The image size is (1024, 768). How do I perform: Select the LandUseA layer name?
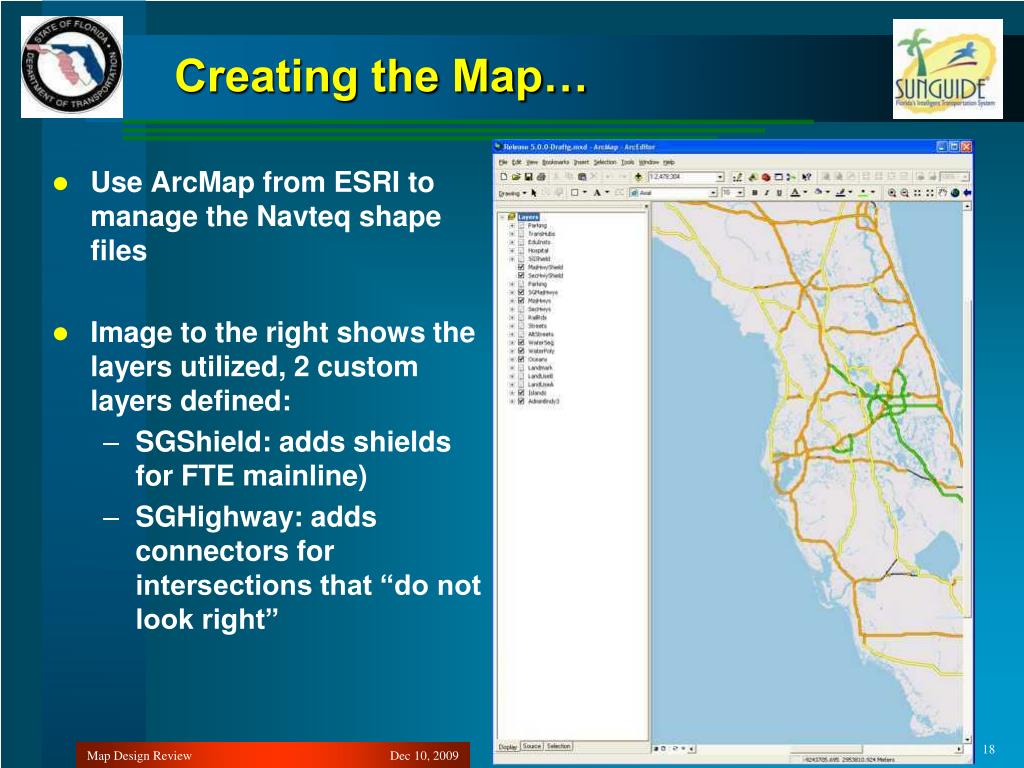(541, 384)
